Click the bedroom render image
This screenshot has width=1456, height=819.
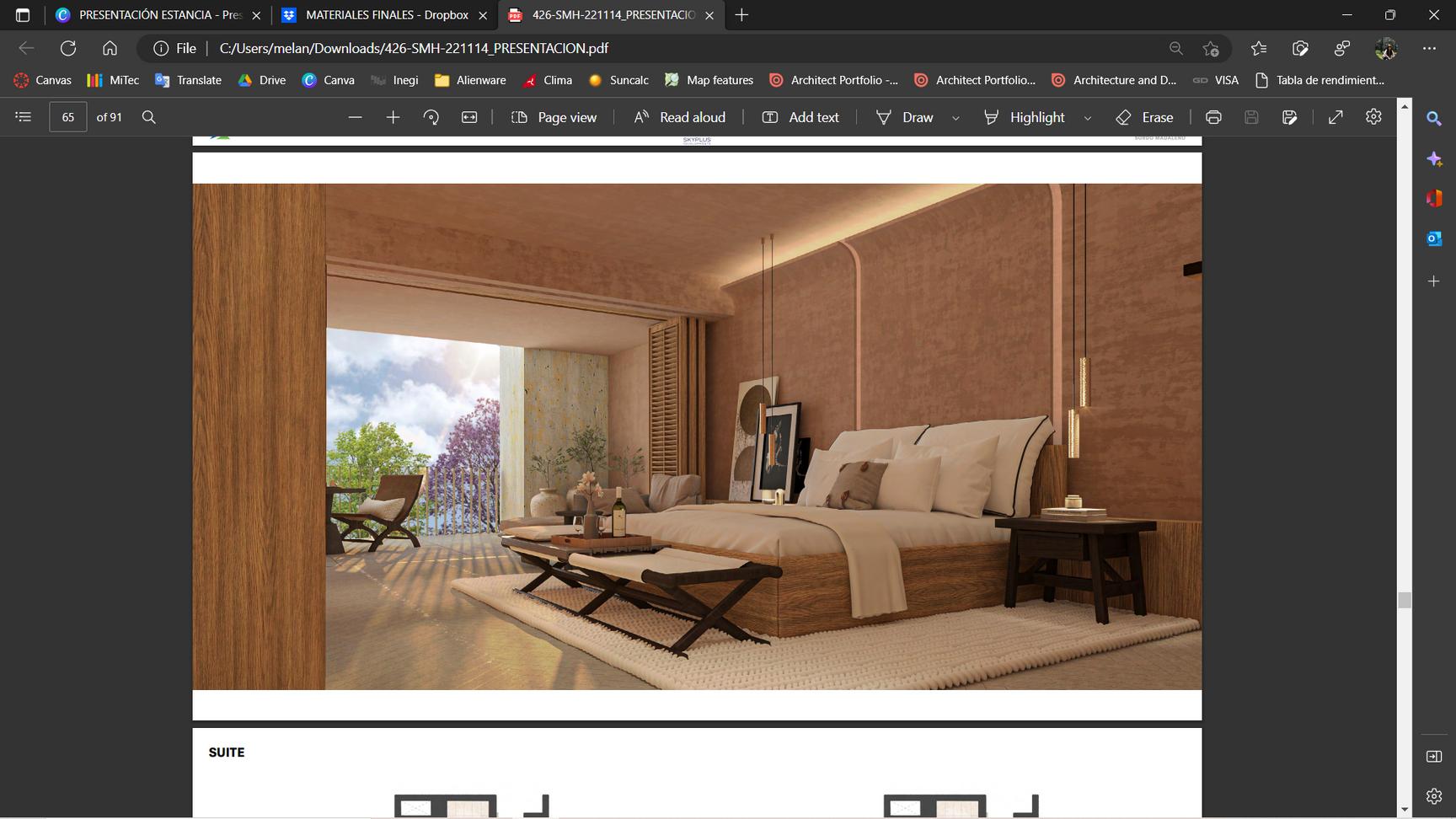(x=697, y=436)
